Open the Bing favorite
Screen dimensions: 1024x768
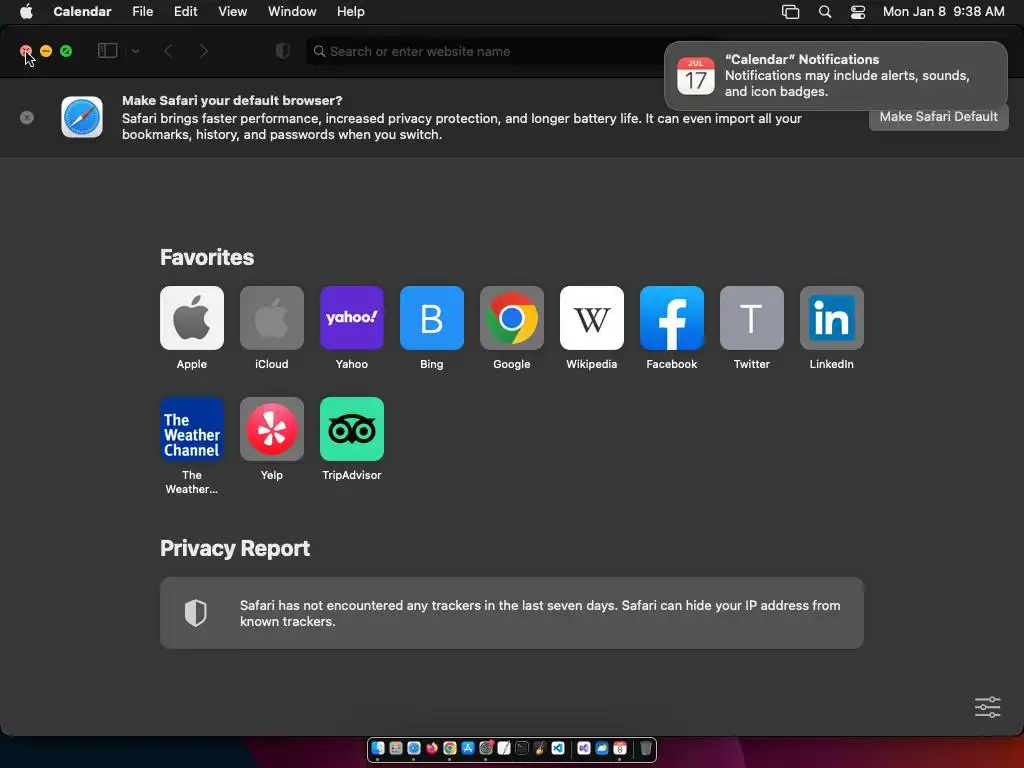point(432,318)
